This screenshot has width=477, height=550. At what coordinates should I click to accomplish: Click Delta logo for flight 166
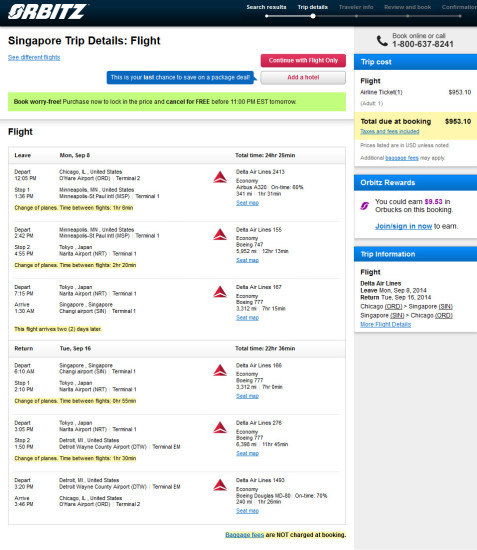(x=220, y=370)
